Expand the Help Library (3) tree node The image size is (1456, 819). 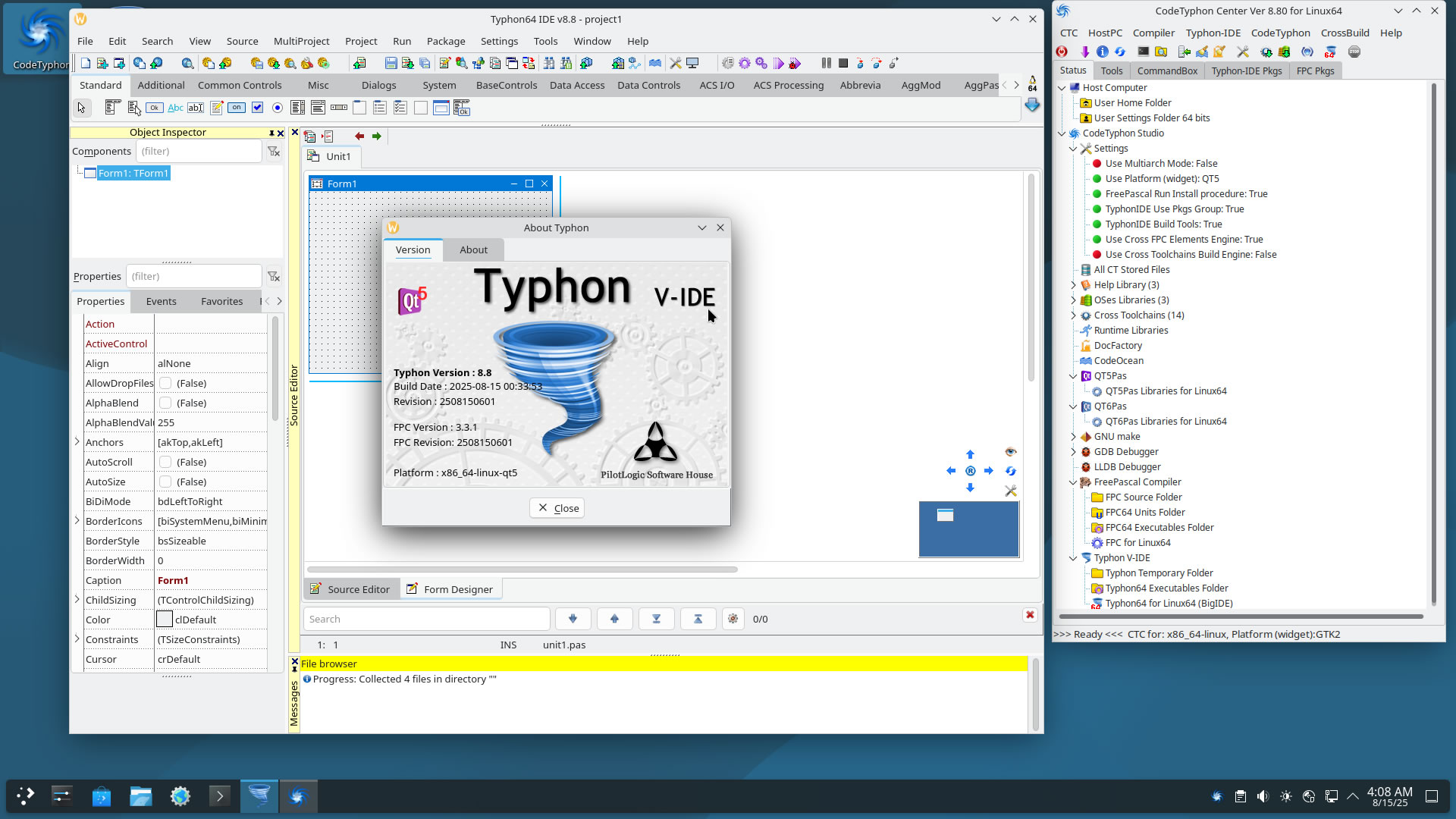coord(1073,285)
